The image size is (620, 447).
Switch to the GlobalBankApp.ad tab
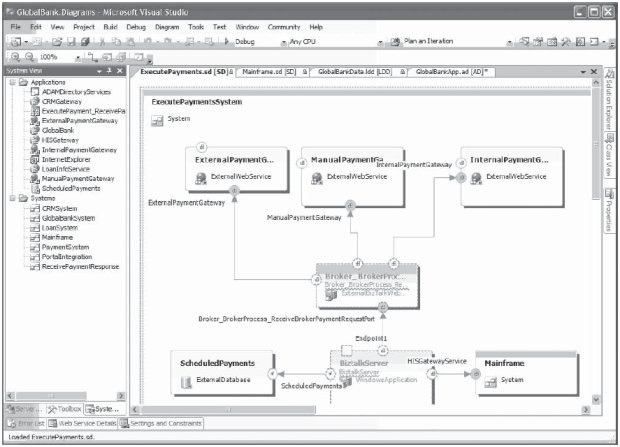point(452,72)
